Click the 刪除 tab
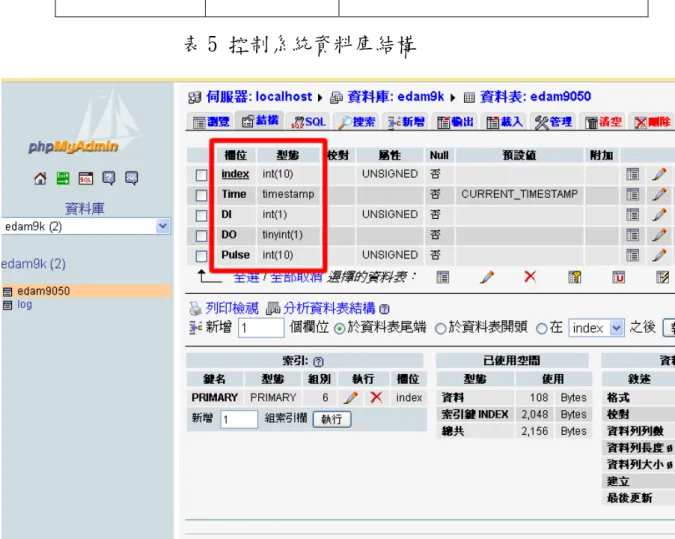The height and width of the screenshot is (539, 675). click(x=652, y=122)
